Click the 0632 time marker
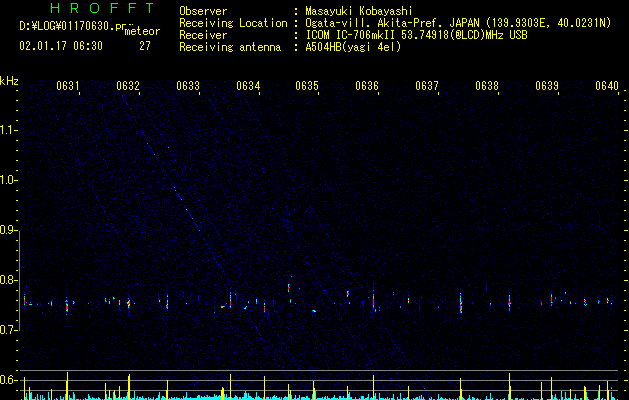This screenshot has width=629, height=400. point(128,86)
